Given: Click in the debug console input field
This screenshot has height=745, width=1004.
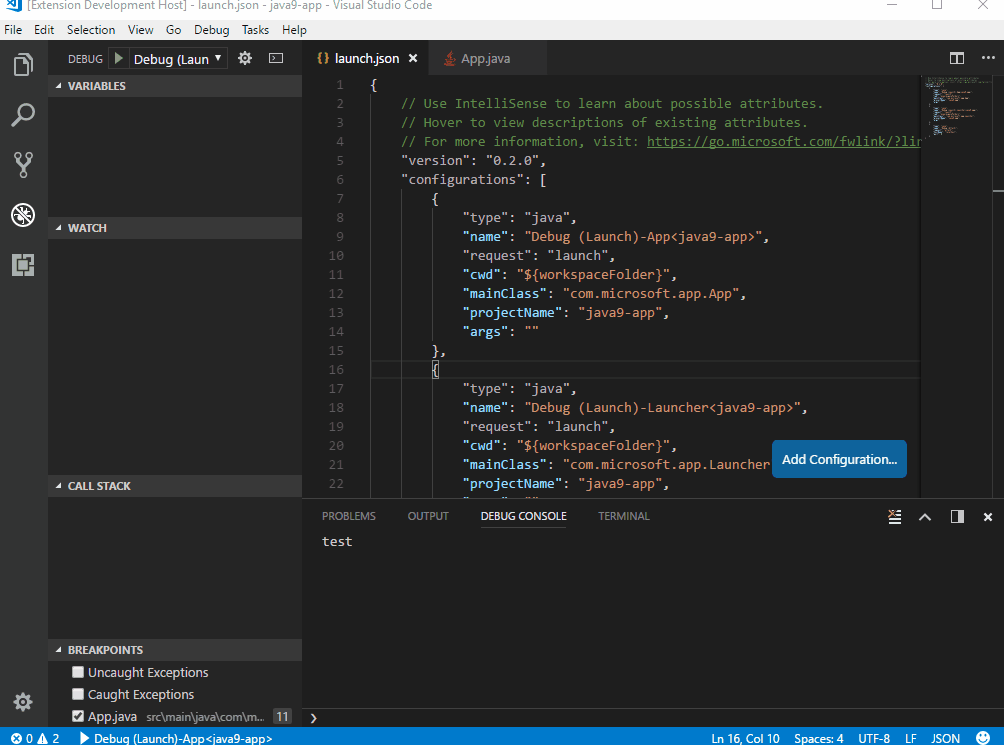Looking at the screenshot, I should click(x=650, y=718).
